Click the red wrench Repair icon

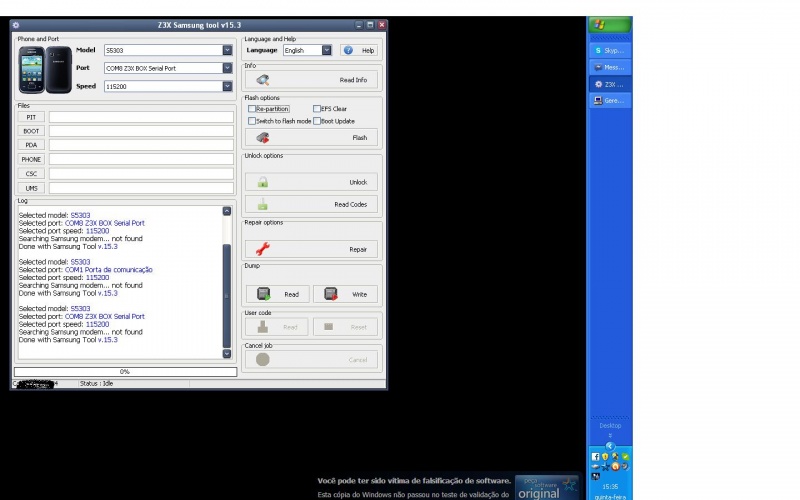[263, 249]
